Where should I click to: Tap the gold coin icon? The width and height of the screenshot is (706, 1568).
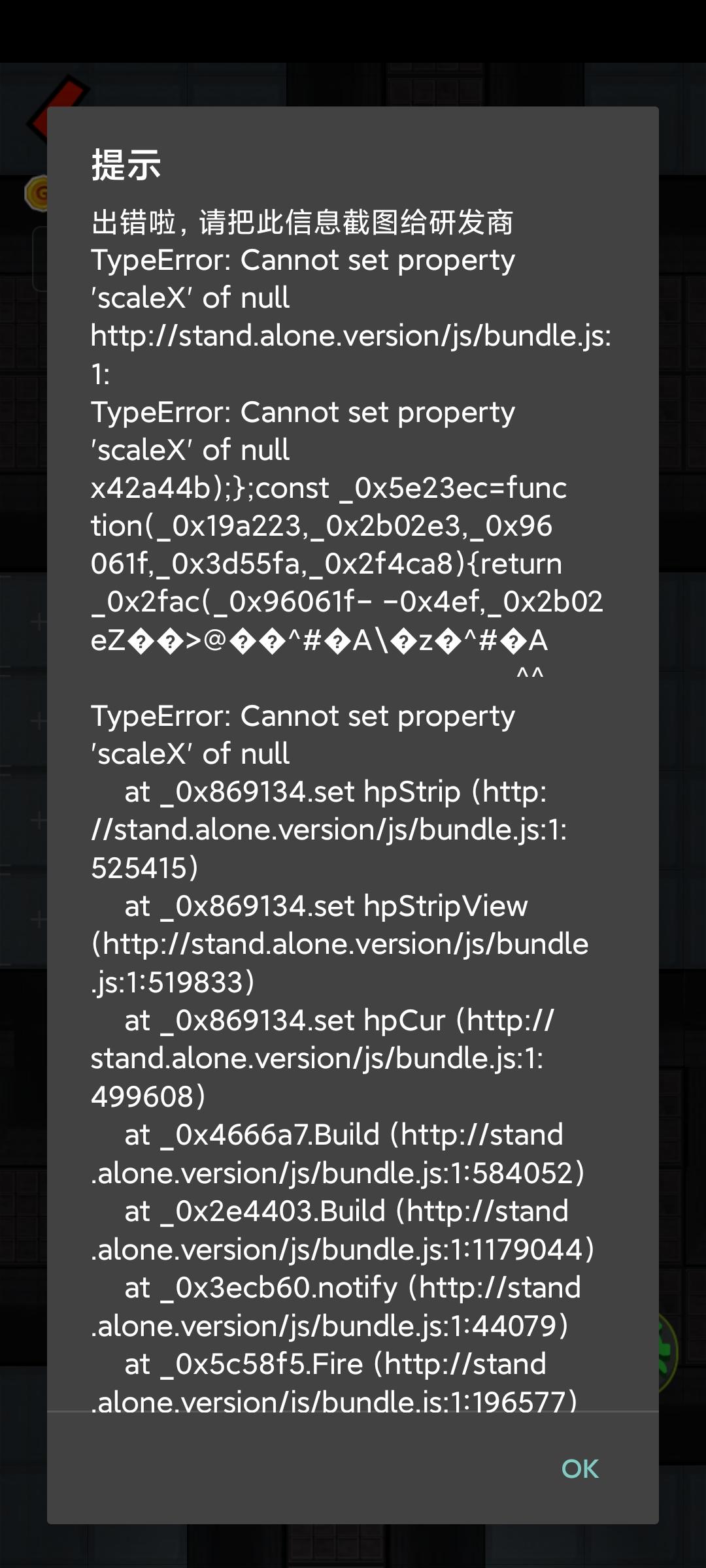tap(36, 192)
